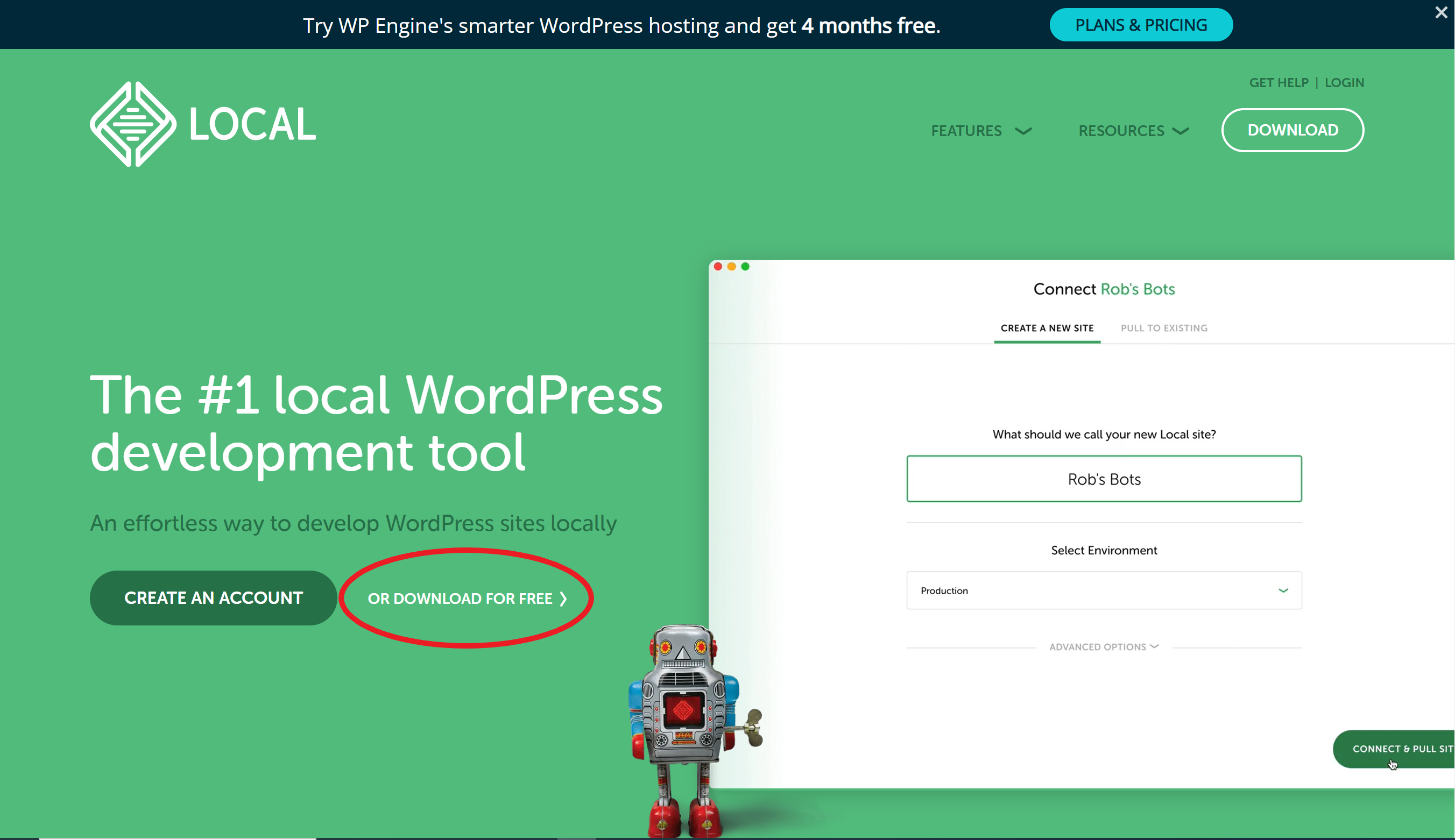Go to the Login link
This screenshot has width=1455, height=840.
click(1344, 82)
